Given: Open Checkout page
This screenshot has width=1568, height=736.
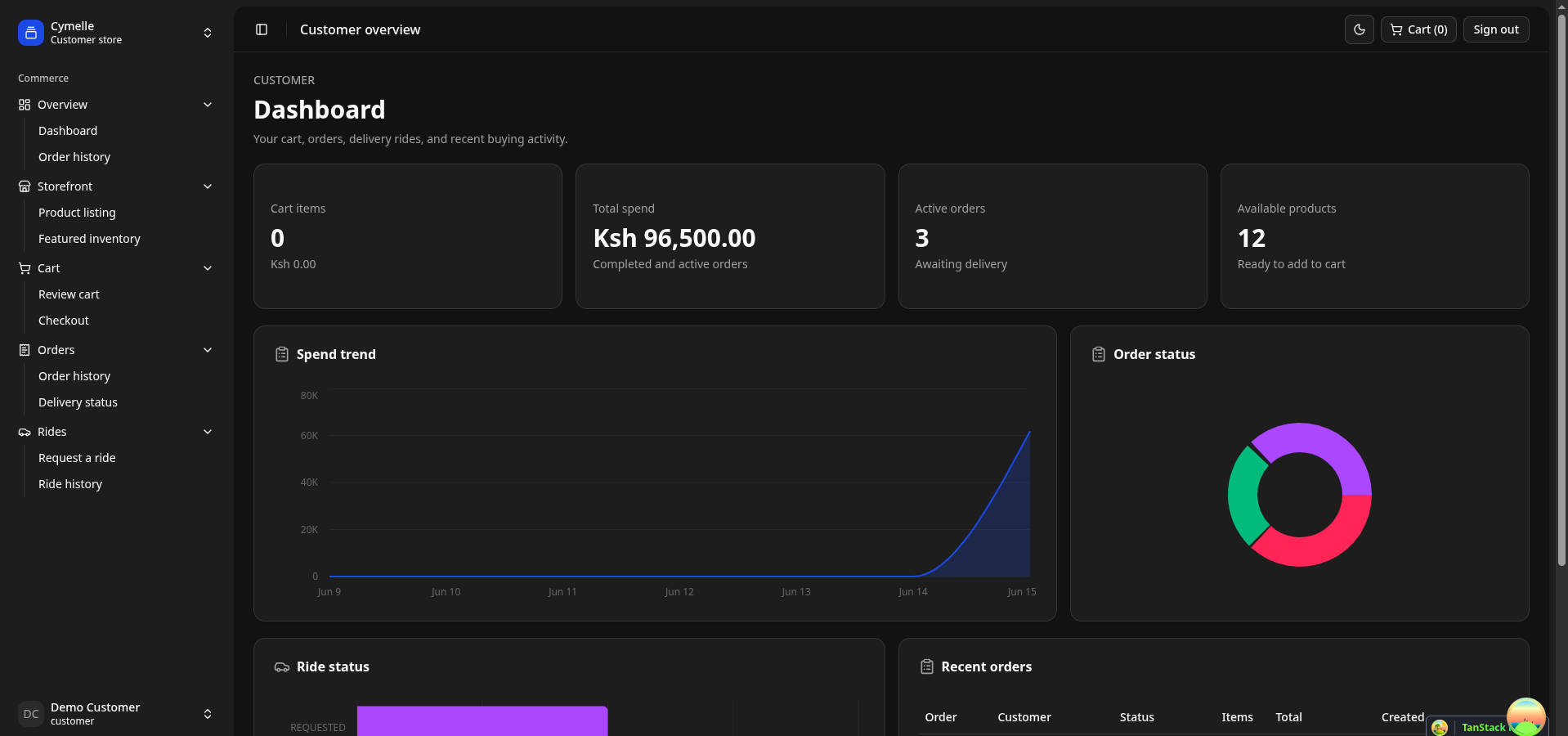Looking at the screenshot, I should coord(64,321).
